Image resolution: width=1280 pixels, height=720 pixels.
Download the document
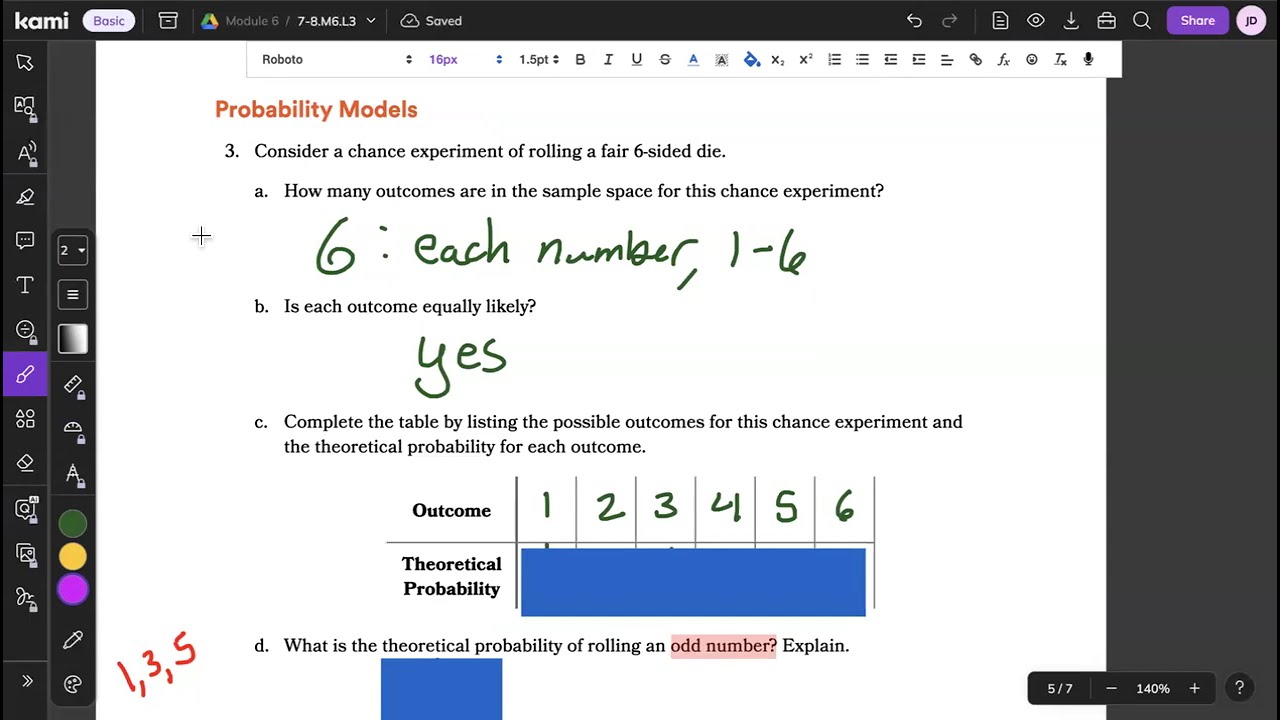1071,20
